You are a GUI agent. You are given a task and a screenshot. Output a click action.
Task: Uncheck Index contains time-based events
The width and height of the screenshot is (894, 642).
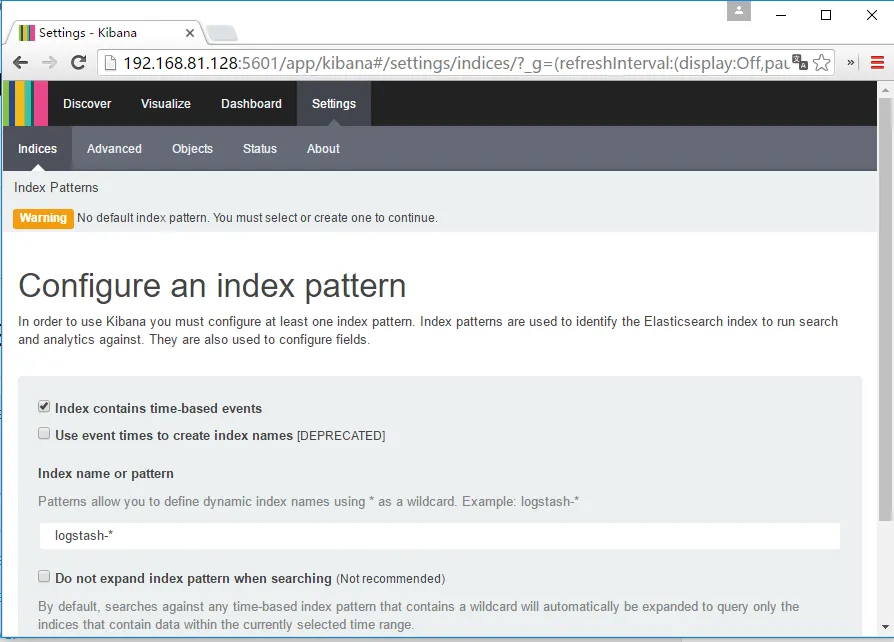(44, 407)
